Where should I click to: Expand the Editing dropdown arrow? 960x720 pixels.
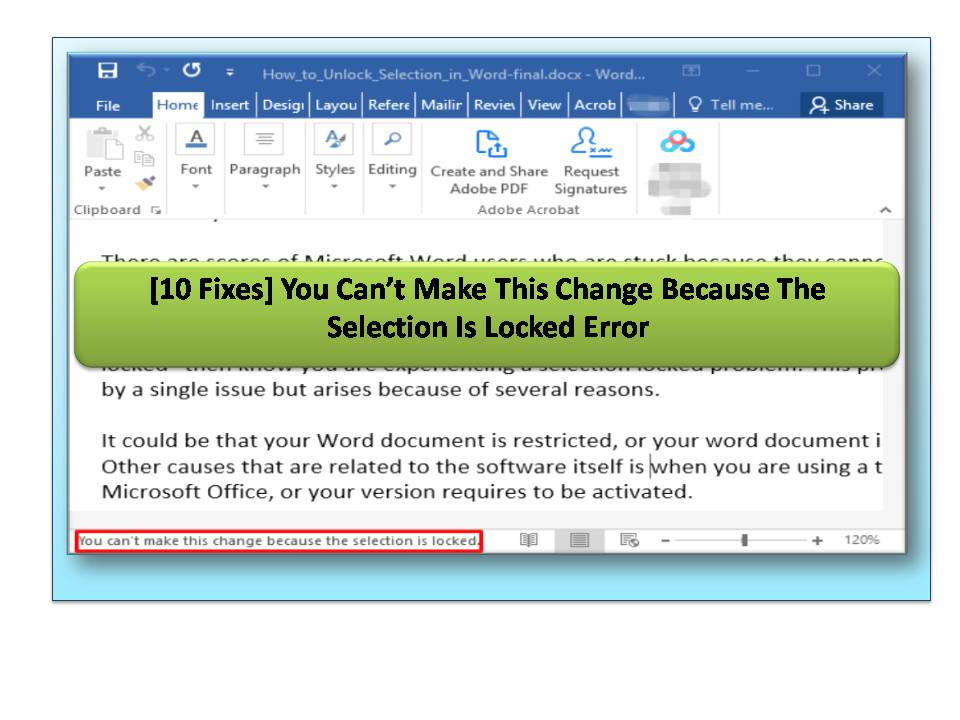click(392, 186)
